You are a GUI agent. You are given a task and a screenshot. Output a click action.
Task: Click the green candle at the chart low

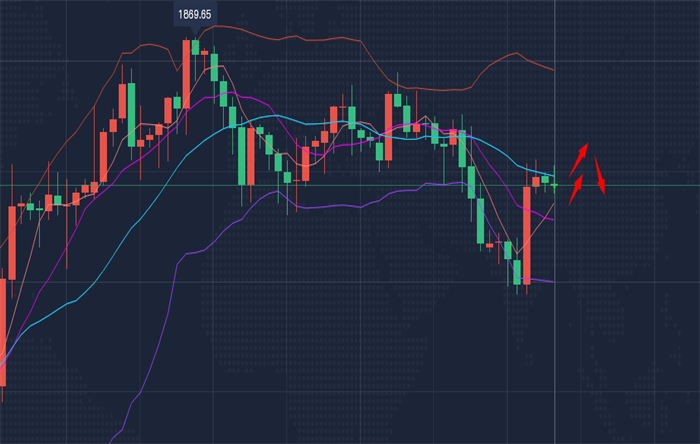click(x=517, y=272)
